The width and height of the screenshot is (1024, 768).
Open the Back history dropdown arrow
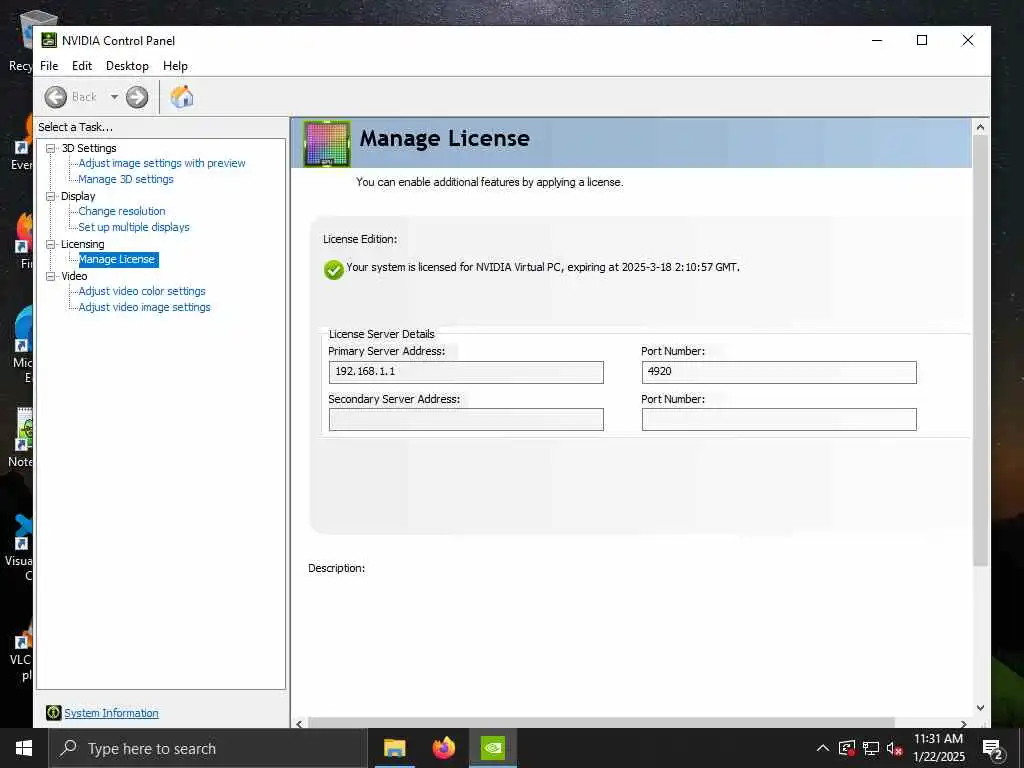(x=114, y=97)
